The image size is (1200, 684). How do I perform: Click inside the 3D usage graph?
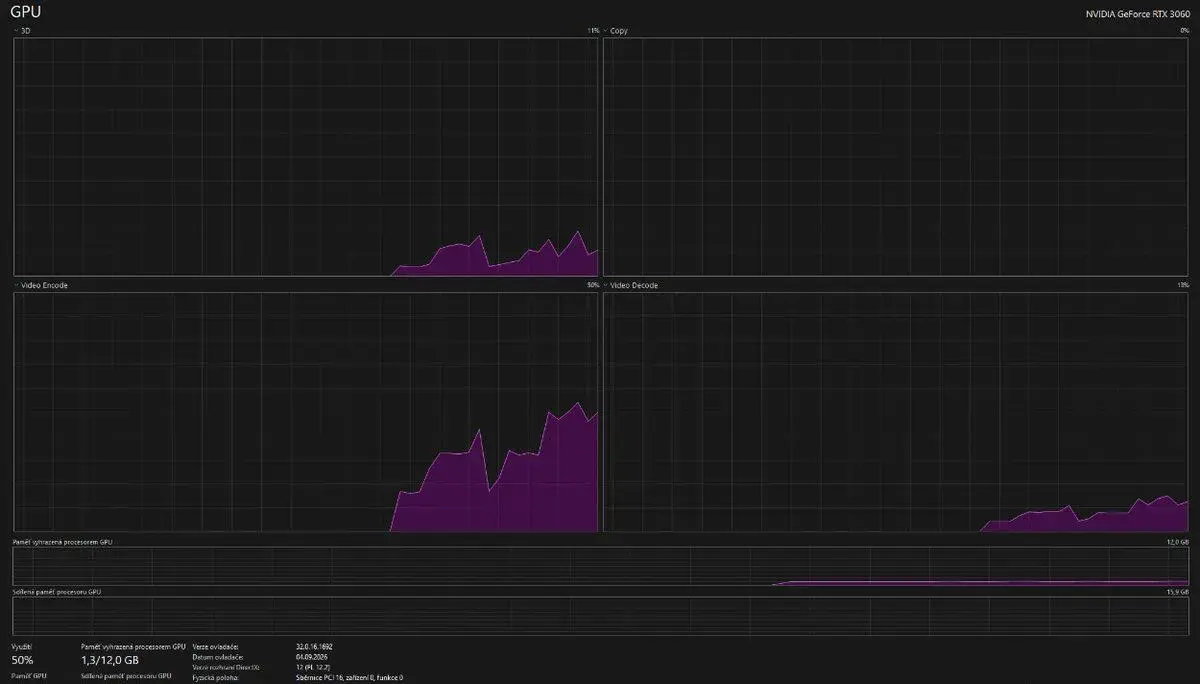(x=306, y=157)
